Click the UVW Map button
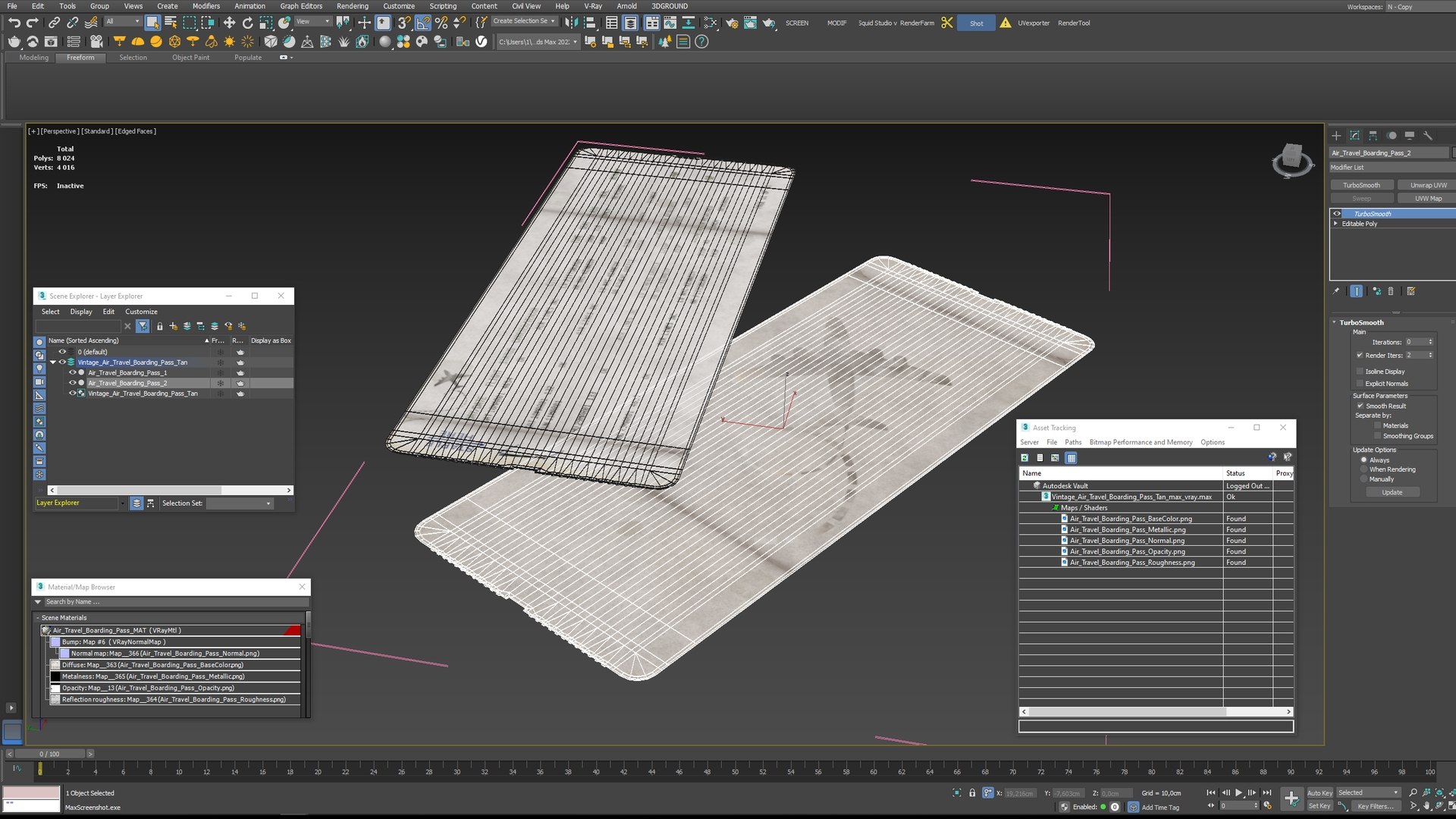The width and height of the screenshot is (1456, 819). point(1428,199)
